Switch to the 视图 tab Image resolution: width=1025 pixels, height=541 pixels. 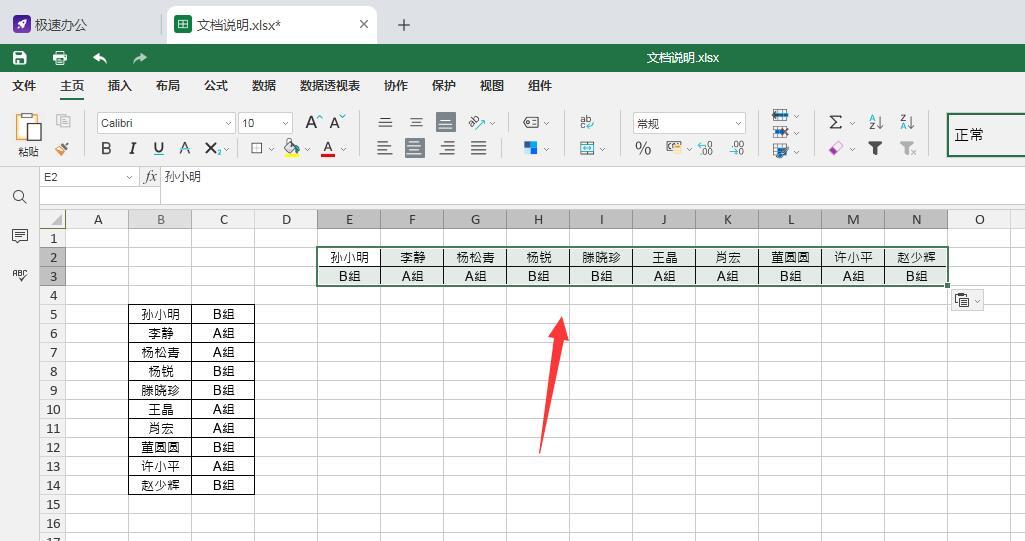(x=492, y=86)
